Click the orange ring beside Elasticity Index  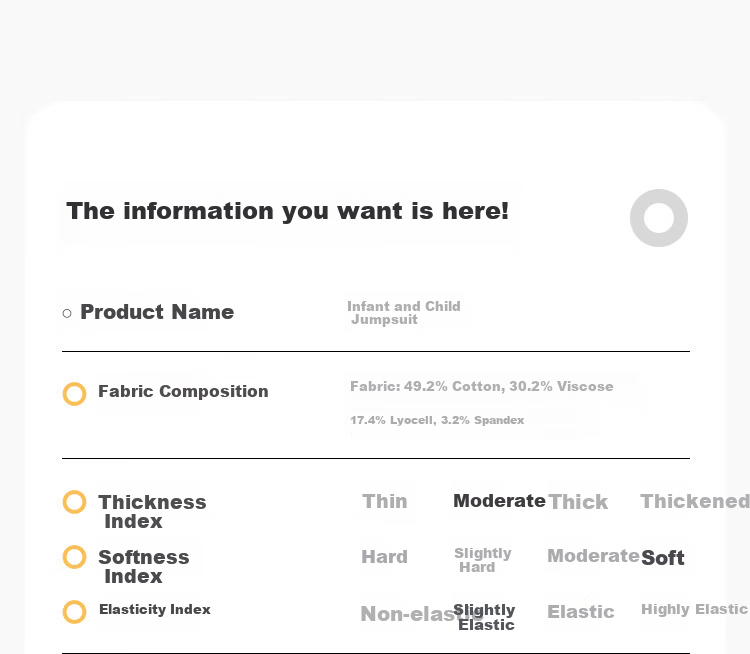pyautogui.click(x=75, y=612)
